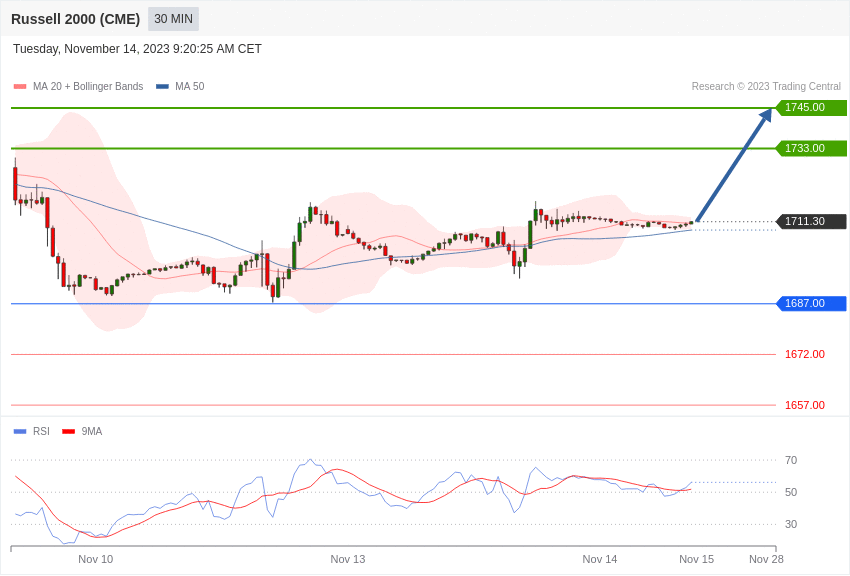Screen dimensions: 850x576
Task: Click the date line Tuesday, November 14, 2023
Action: [x=137, y=49]
